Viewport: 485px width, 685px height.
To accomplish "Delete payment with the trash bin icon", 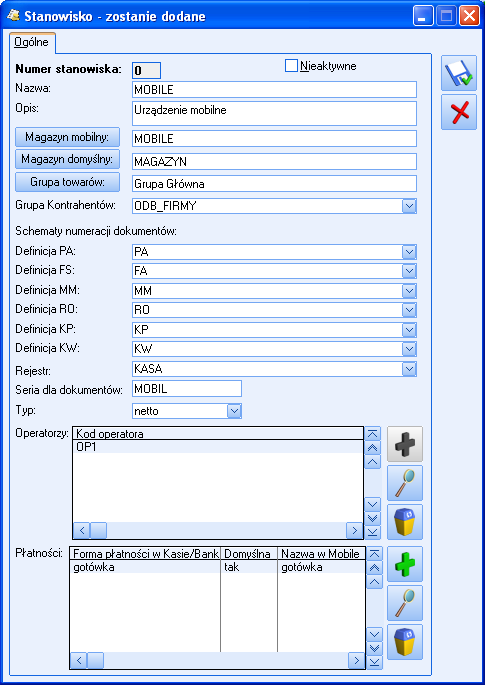I will [405, 642].
